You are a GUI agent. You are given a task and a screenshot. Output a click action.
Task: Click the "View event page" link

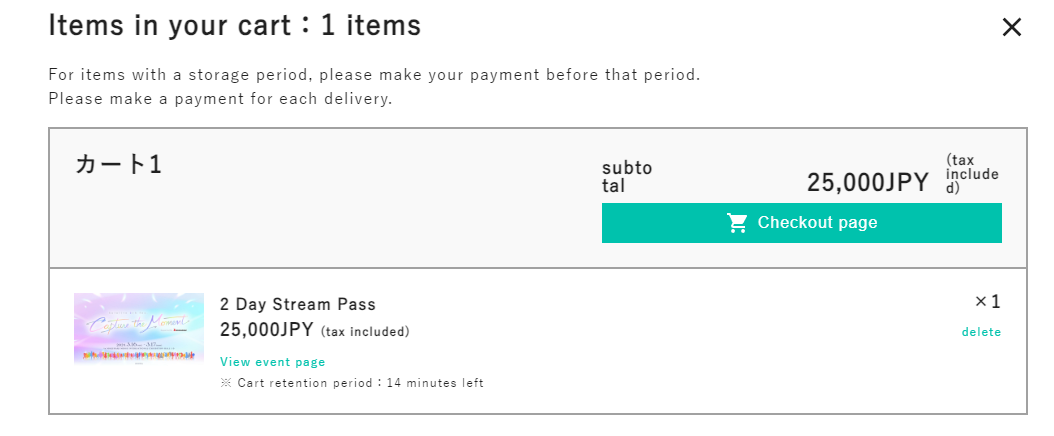point(272,362)
